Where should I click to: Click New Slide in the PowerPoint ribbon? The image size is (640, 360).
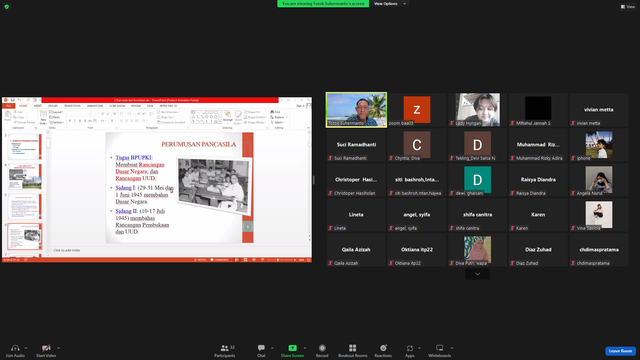(43, 117)
